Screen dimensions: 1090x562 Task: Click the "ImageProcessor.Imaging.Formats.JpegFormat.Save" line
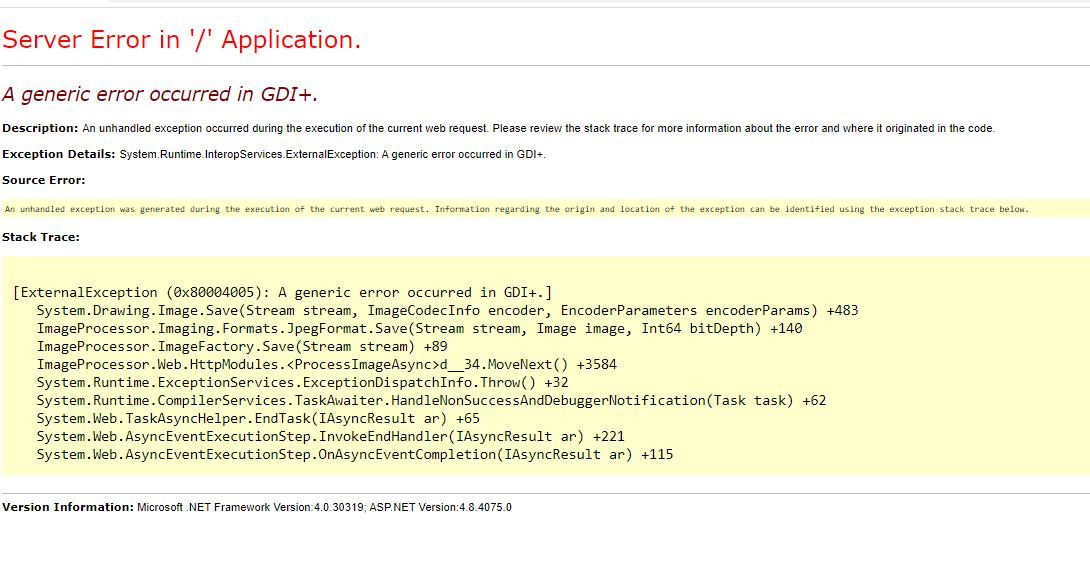(419, 328)
